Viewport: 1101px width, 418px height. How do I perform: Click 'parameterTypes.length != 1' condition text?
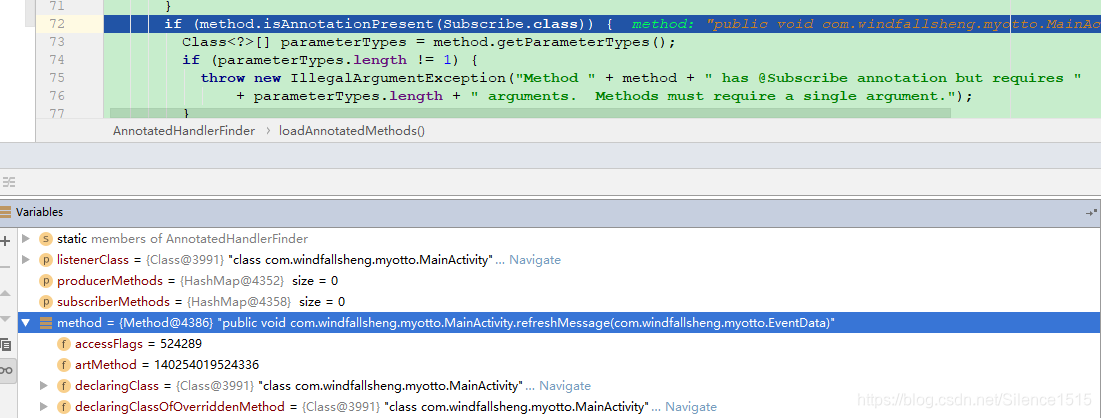pos(336,60)
